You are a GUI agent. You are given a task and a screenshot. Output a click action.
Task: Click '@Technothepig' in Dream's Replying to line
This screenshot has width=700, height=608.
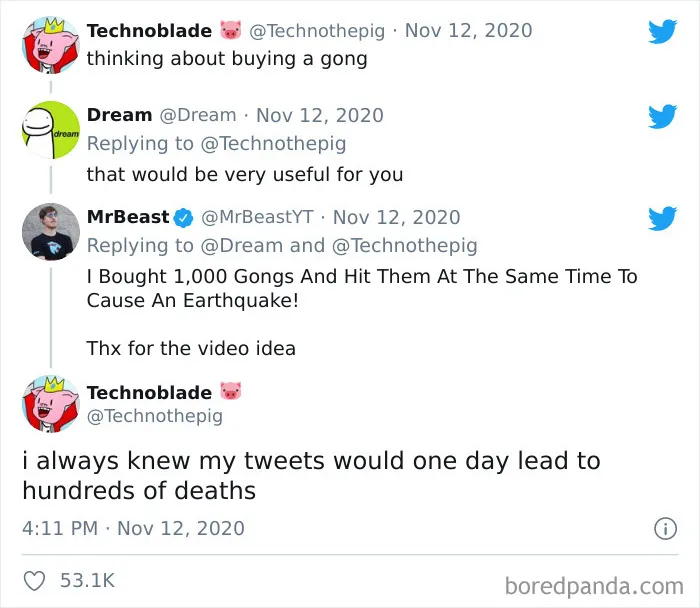273,144
